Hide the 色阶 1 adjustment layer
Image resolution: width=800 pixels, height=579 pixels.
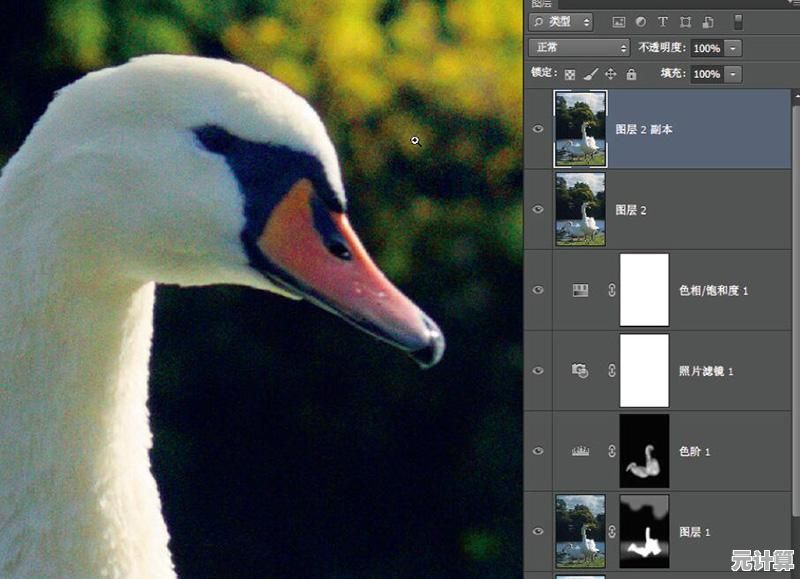538,451
